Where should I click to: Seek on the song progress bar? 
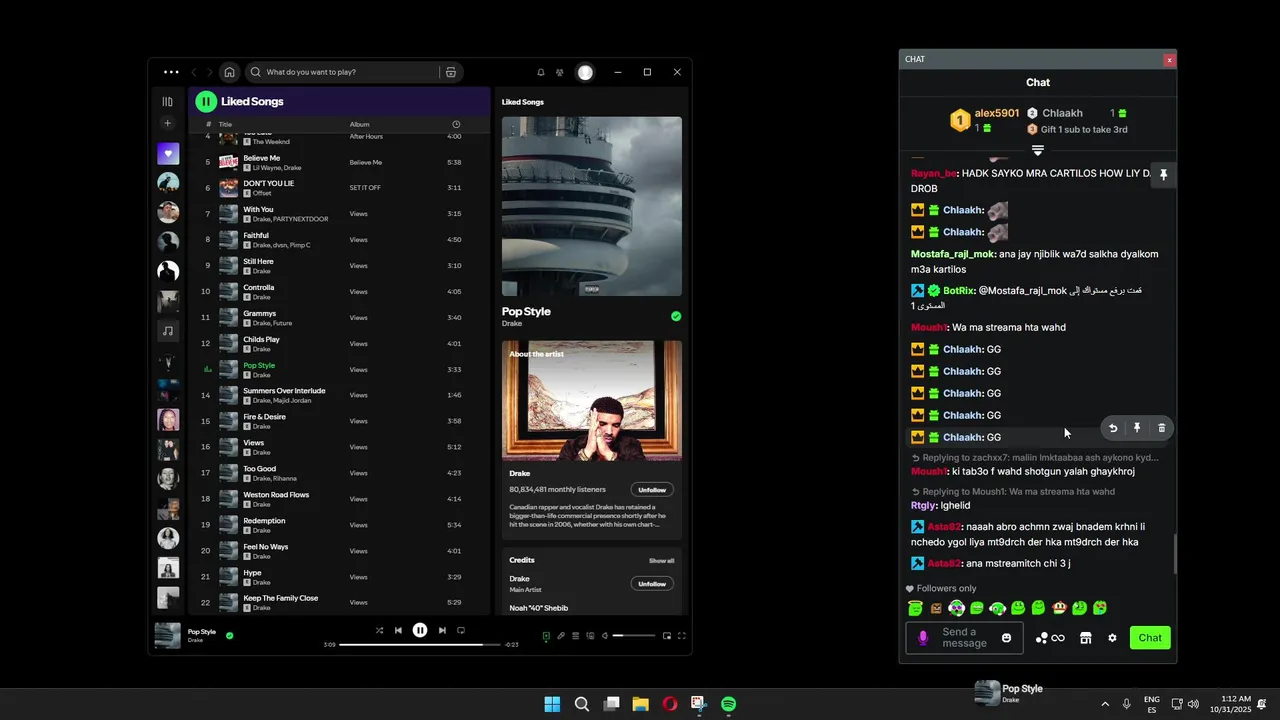tap(419, 645)
